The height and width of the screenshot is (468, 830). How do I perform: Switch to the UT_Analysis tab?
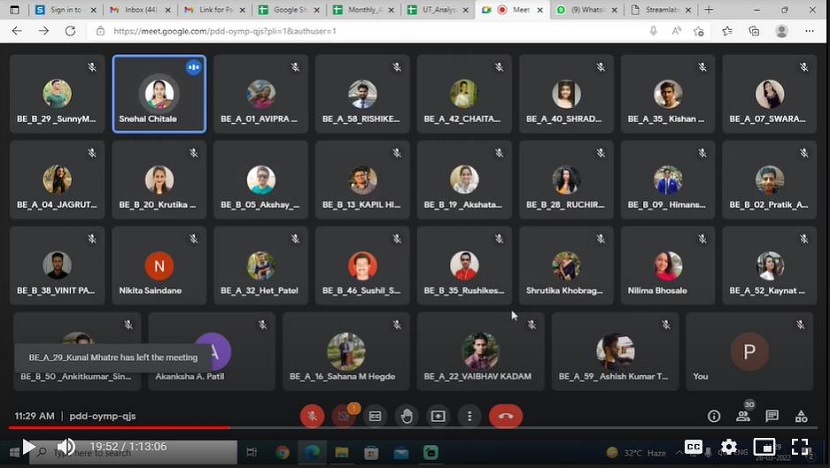point(438,10)
